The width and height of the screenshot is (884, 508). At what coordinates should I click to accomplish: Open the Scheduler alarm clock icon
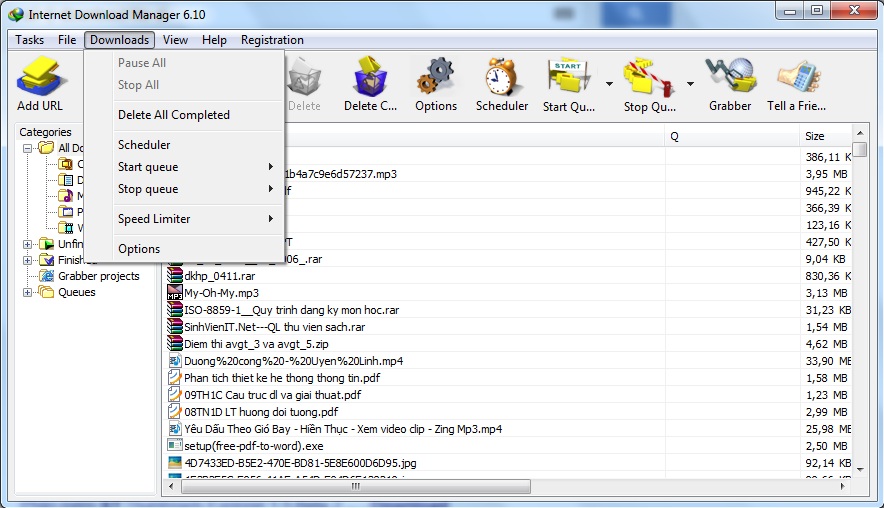pos(501,76)
